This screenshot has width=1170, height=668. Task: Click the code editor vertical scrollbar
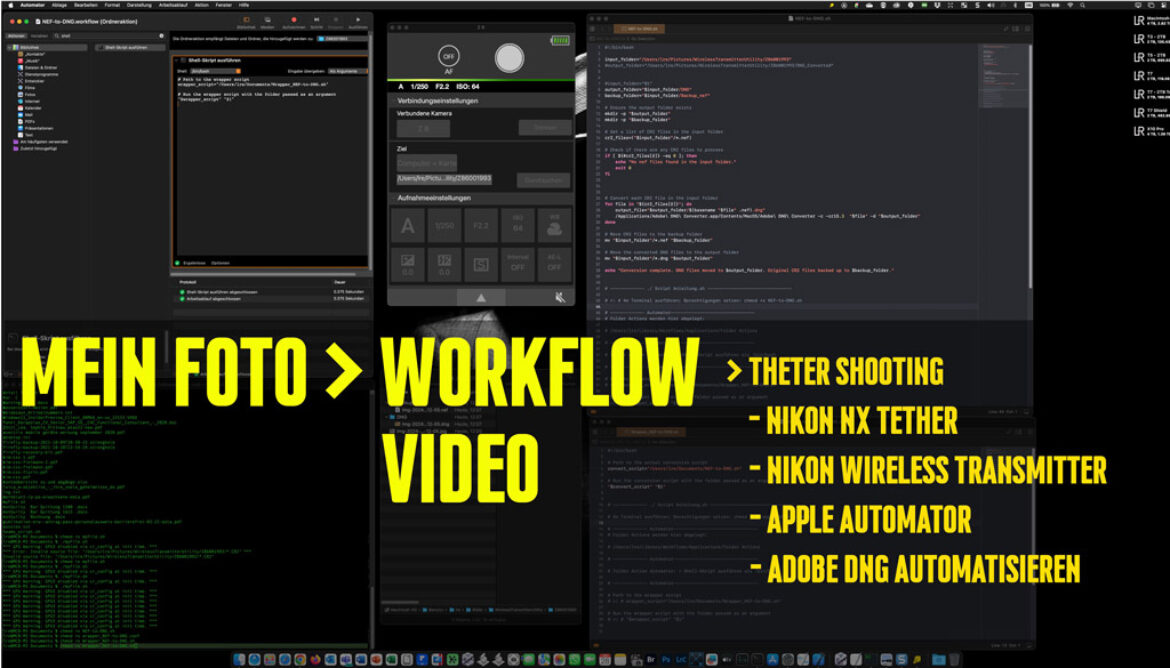coord(1030,164)
